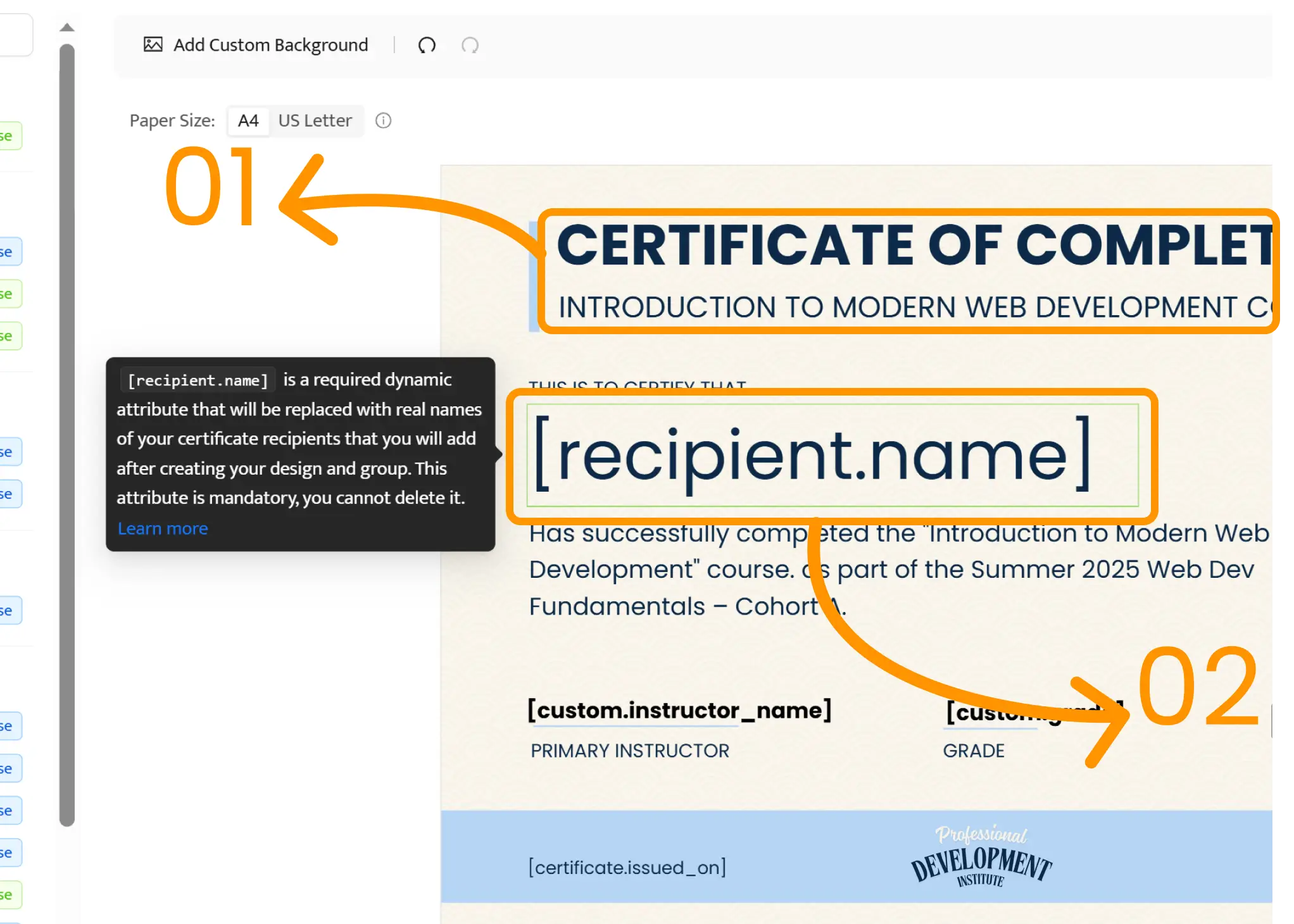Select the 'Has successfully completed' paragraph
Screen dimensions: 1294x924
[899, 570]
